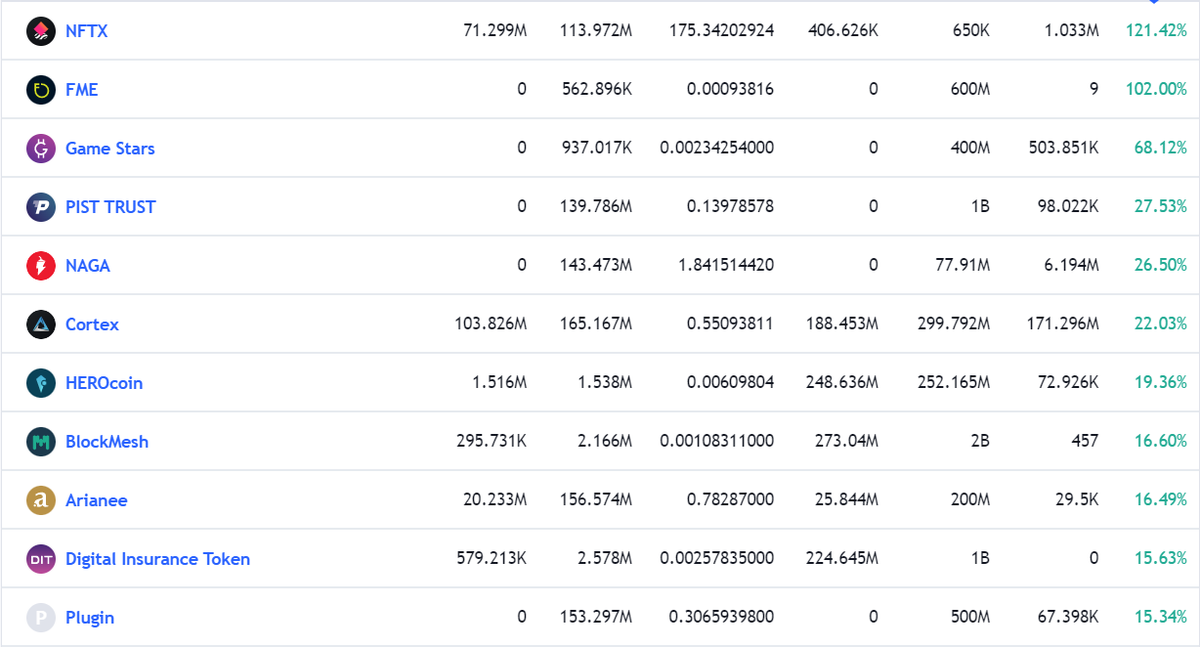Click the Game Stars logo icon
1200x647 pixels.
(41, 148)
